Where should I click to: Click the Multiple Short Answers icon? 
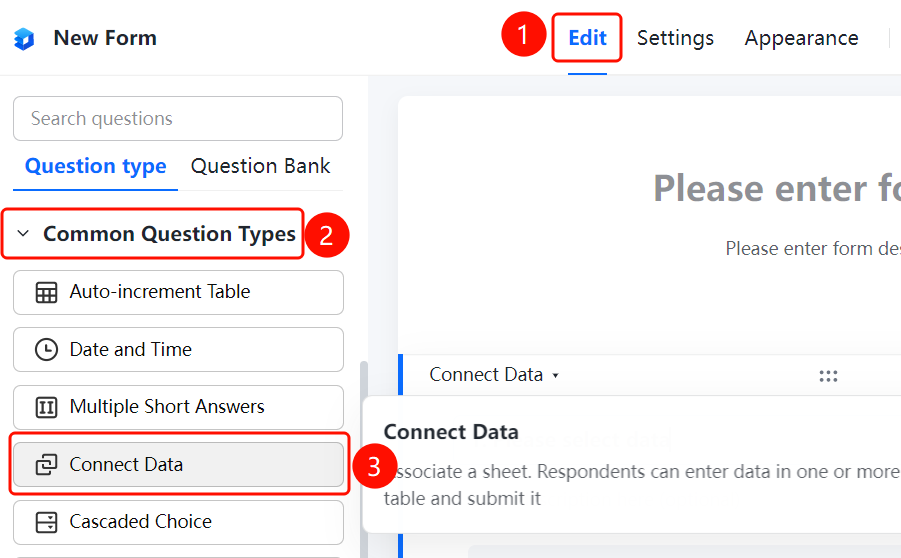coord(46,407)
